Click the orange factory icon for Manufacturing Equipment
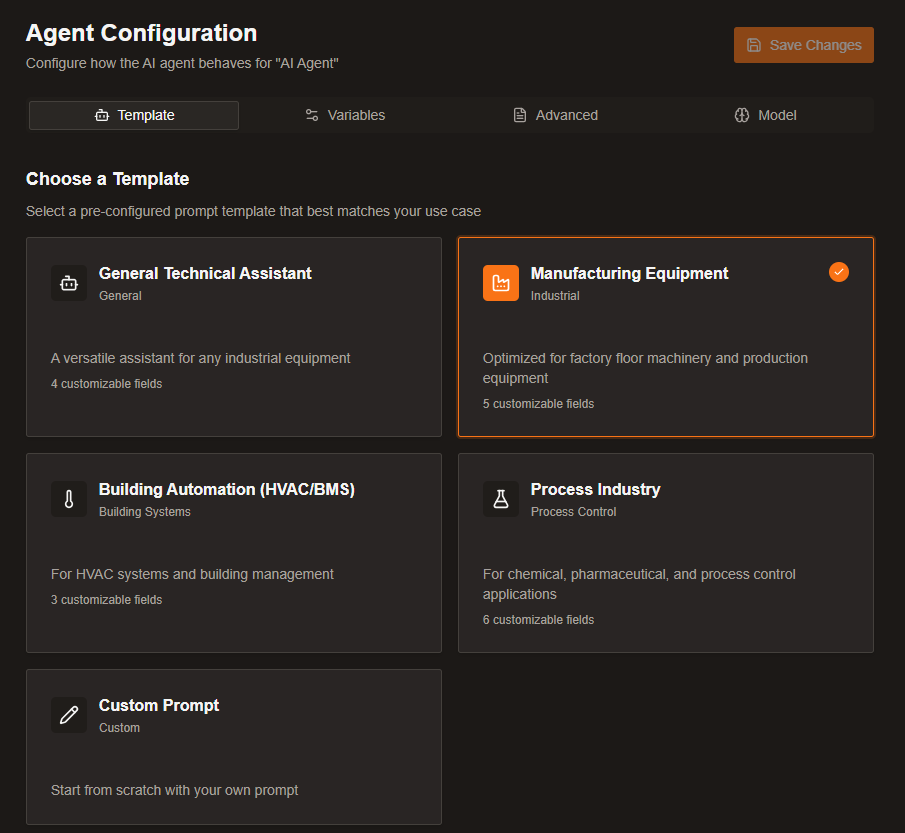This screenshot has height=833, width=905. point(501,283)
